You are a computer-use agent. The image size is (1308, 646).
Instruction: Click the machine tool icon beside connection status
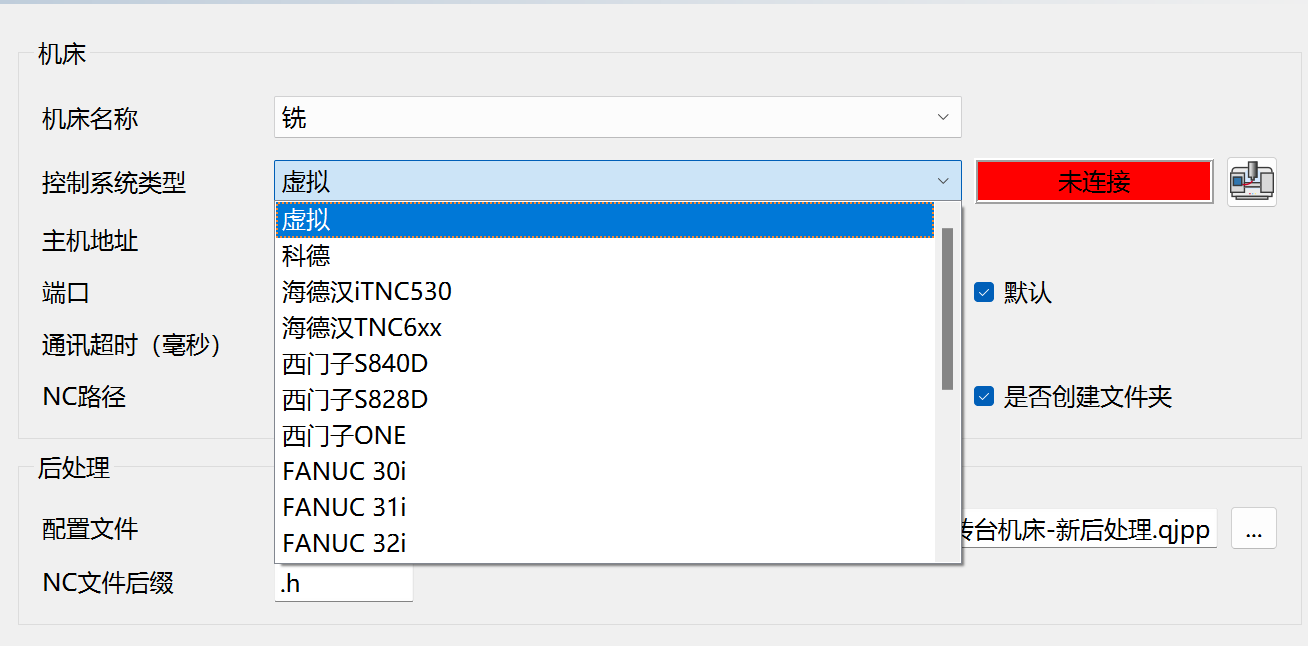click(1251, 182)
